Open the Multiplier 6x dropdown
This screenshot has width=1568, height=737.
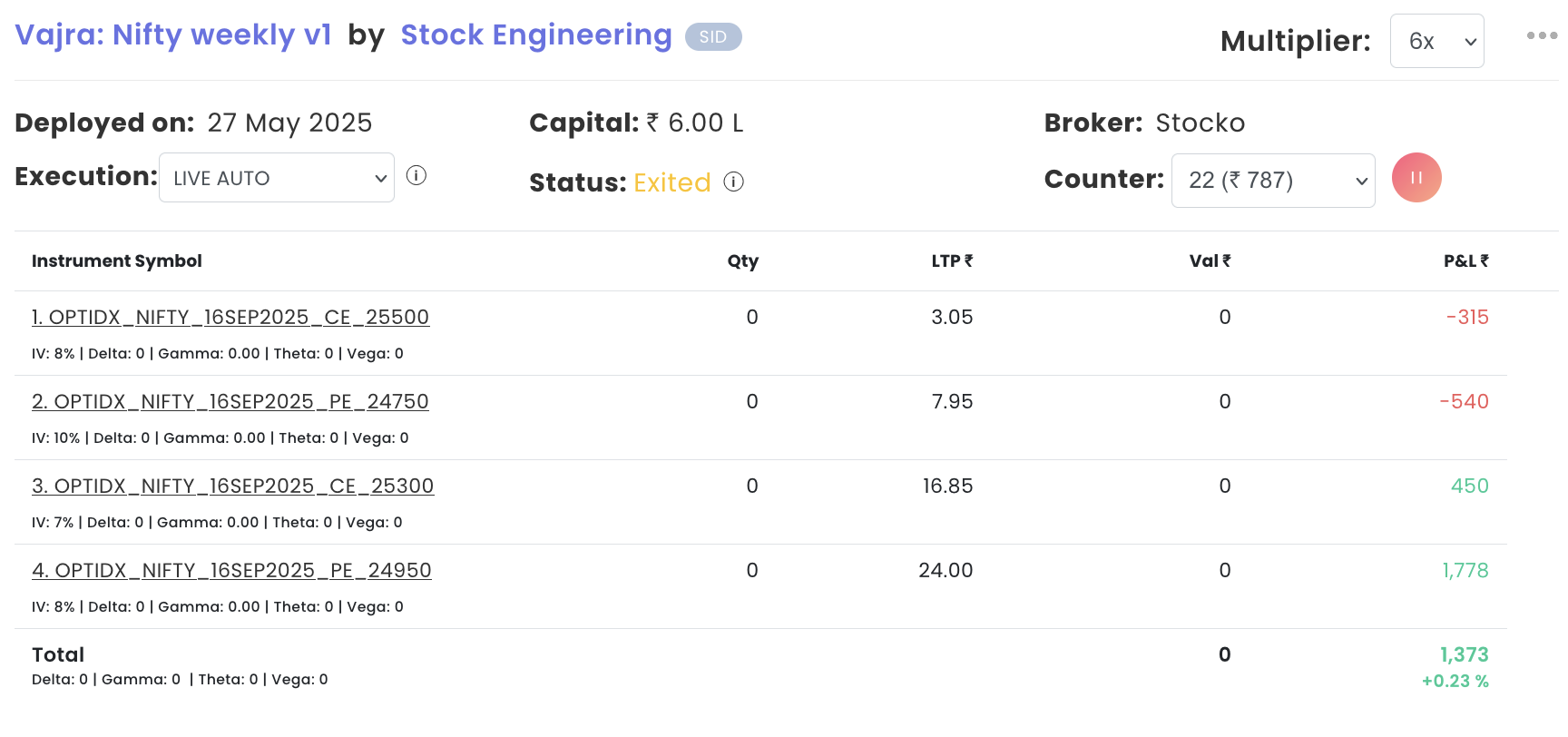click(x=1436, y=41)
